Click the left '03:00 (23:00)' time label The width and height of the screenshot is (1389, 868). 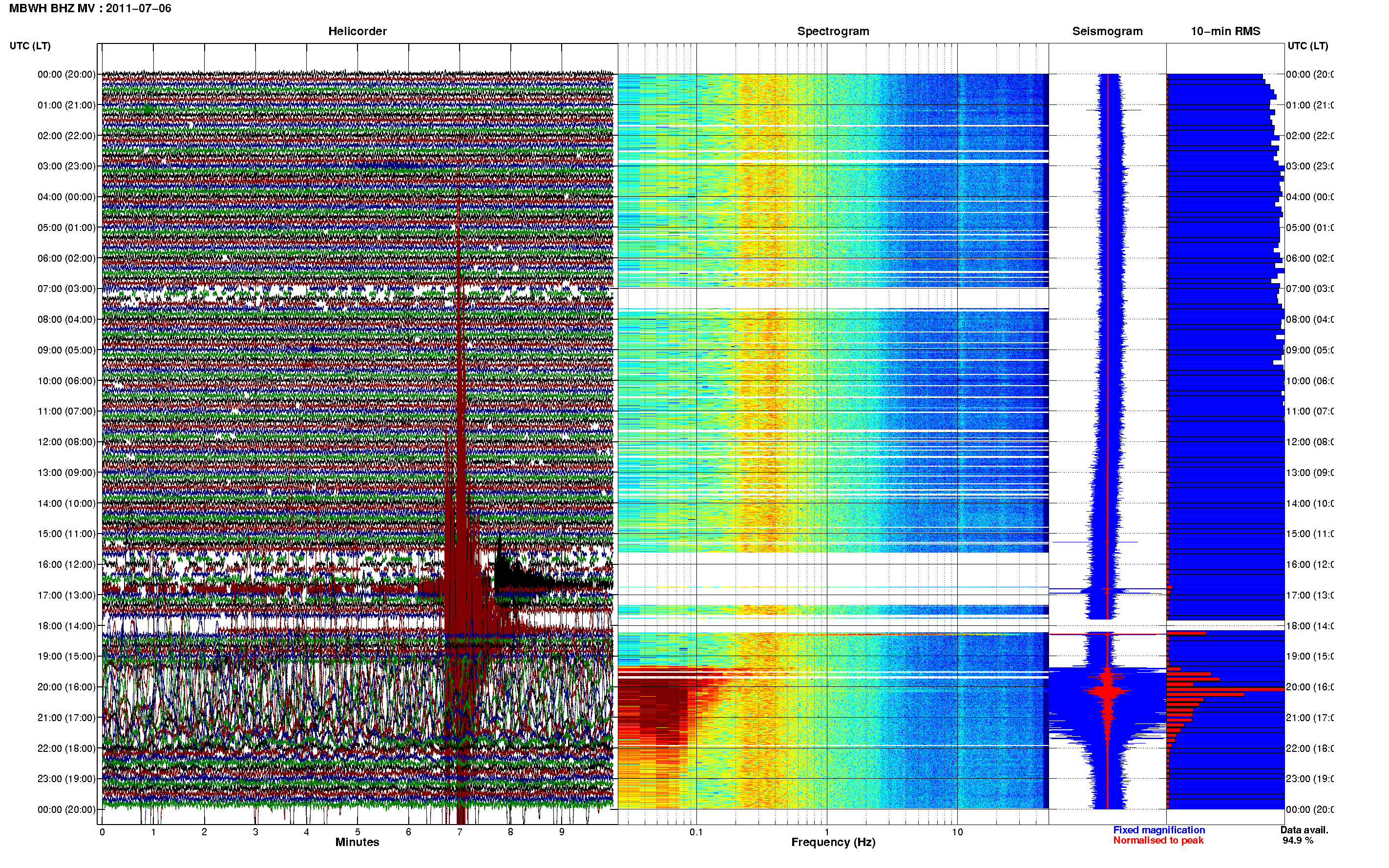(66, 166)
